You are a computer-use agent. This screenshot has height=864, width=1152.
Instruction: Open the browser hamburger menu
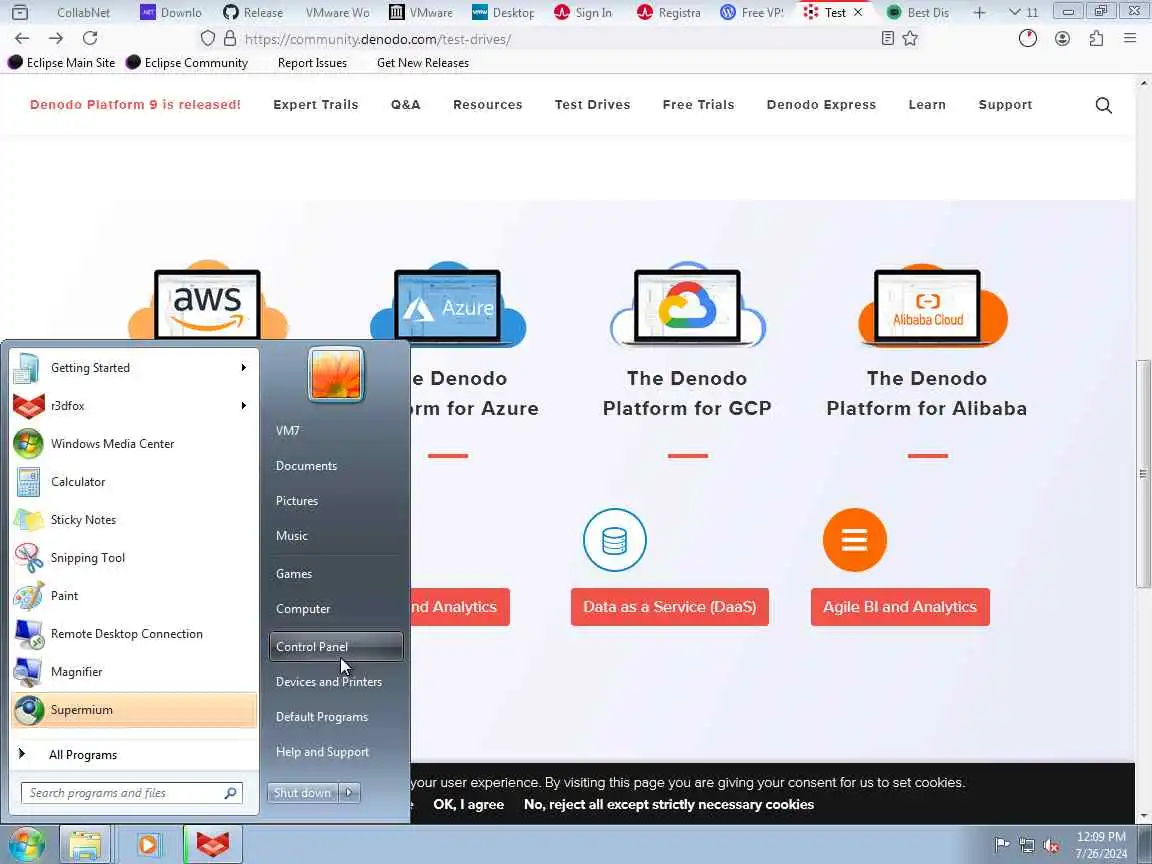point(1130,38)
